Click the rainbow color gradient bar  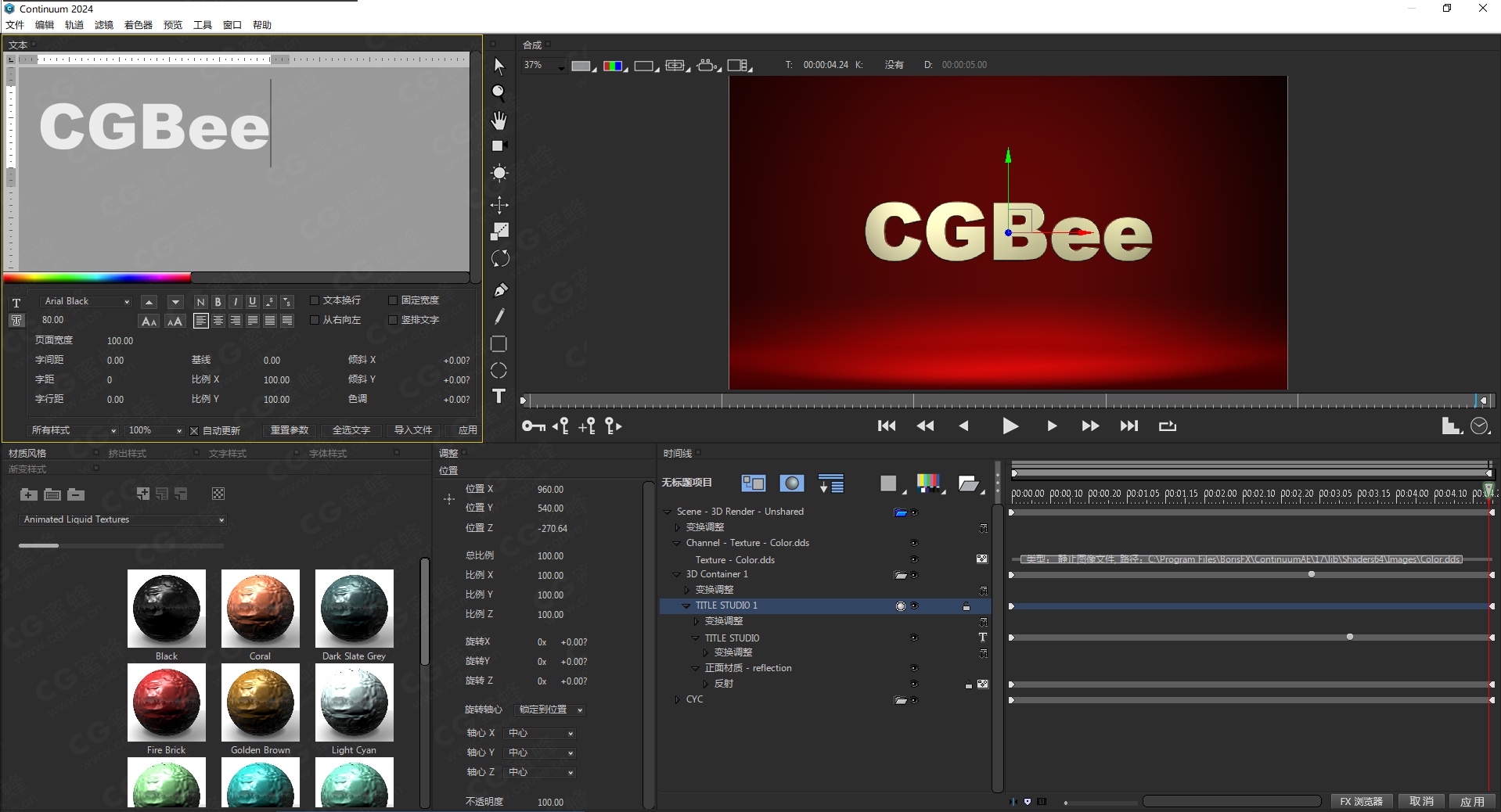97,277
